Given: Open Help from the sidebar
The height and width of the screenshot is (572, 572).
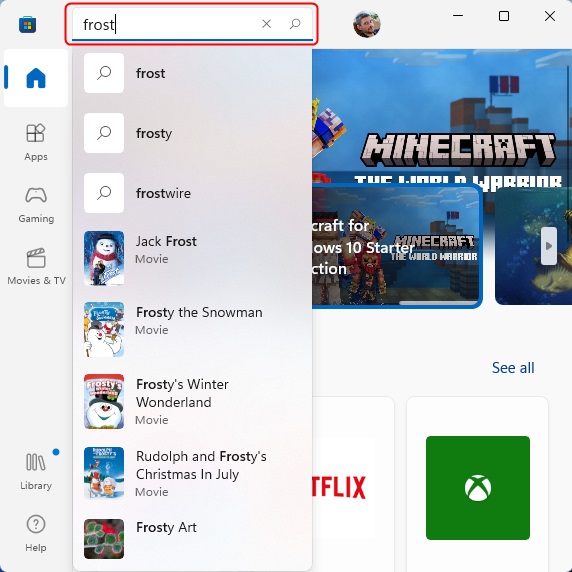Looking at the screenshot, I should tap(36, 533).
